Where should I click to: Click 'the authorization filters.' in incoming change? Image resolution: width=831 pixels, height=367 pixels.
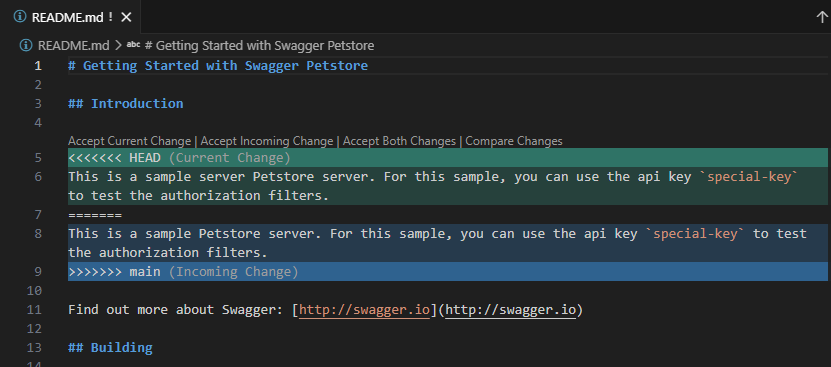pyautogui.click(x=167, y=252)
